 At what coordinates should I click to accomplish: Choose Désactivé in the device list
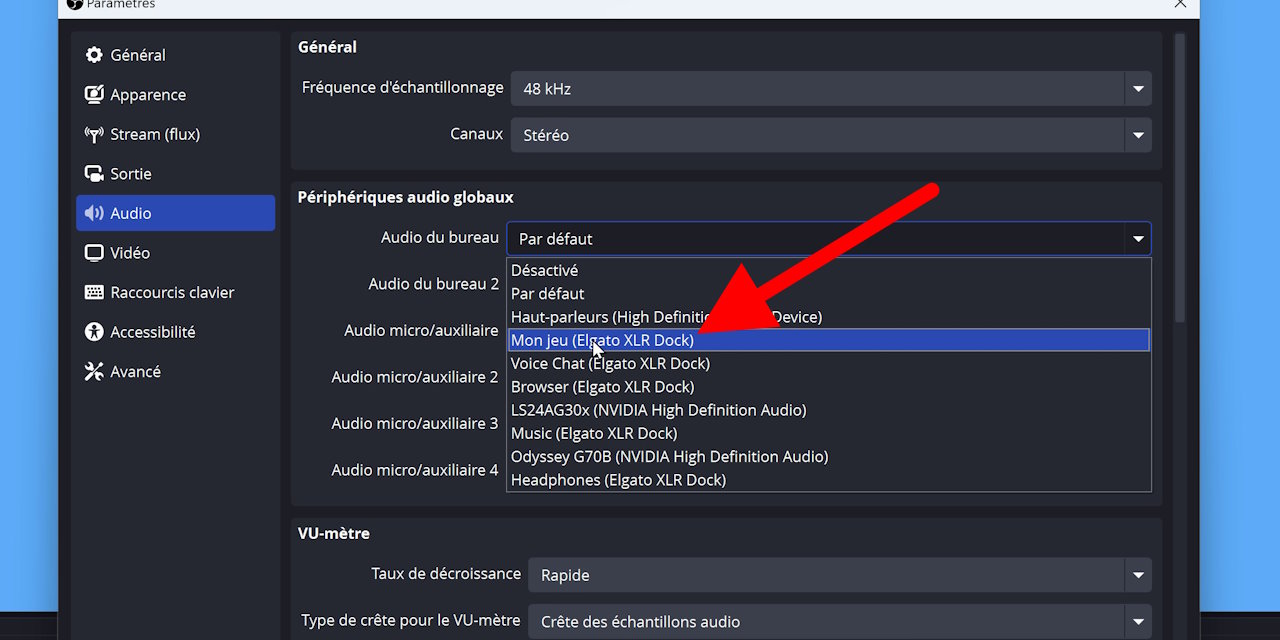(x=544, y=270)
